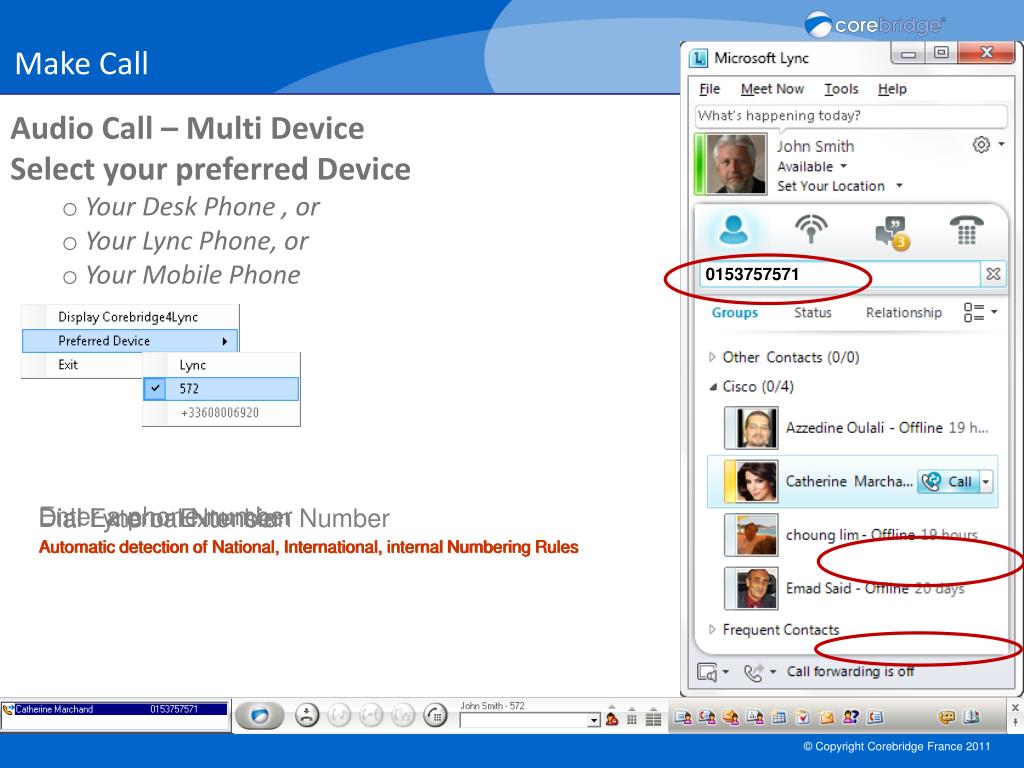Click the contact card with person toolbar icon
Screen dimensions: 1024x768
683,717
